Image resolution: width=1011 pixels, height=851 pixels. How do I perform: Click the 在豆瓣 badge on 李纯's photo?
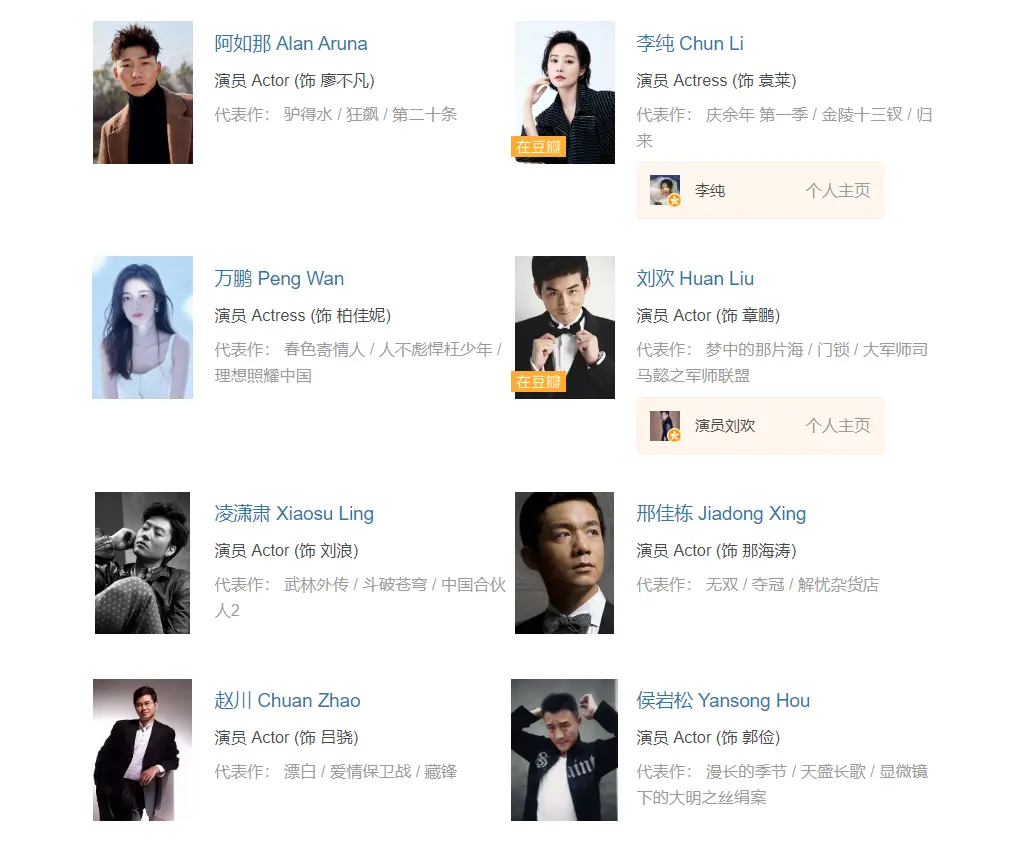[x=538, y=147]
